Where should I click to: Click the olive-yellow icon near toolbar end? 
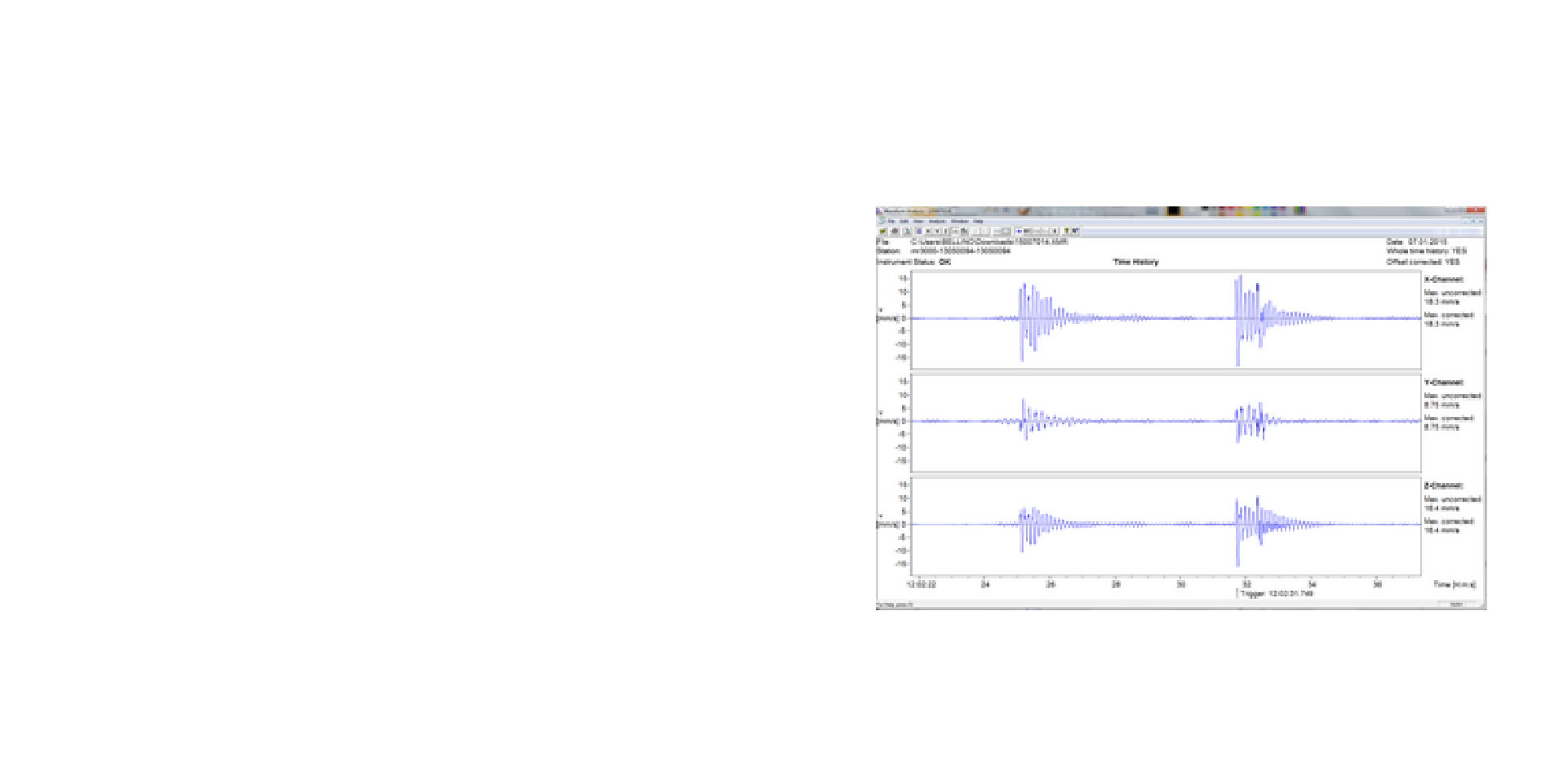coord(1066,232)
